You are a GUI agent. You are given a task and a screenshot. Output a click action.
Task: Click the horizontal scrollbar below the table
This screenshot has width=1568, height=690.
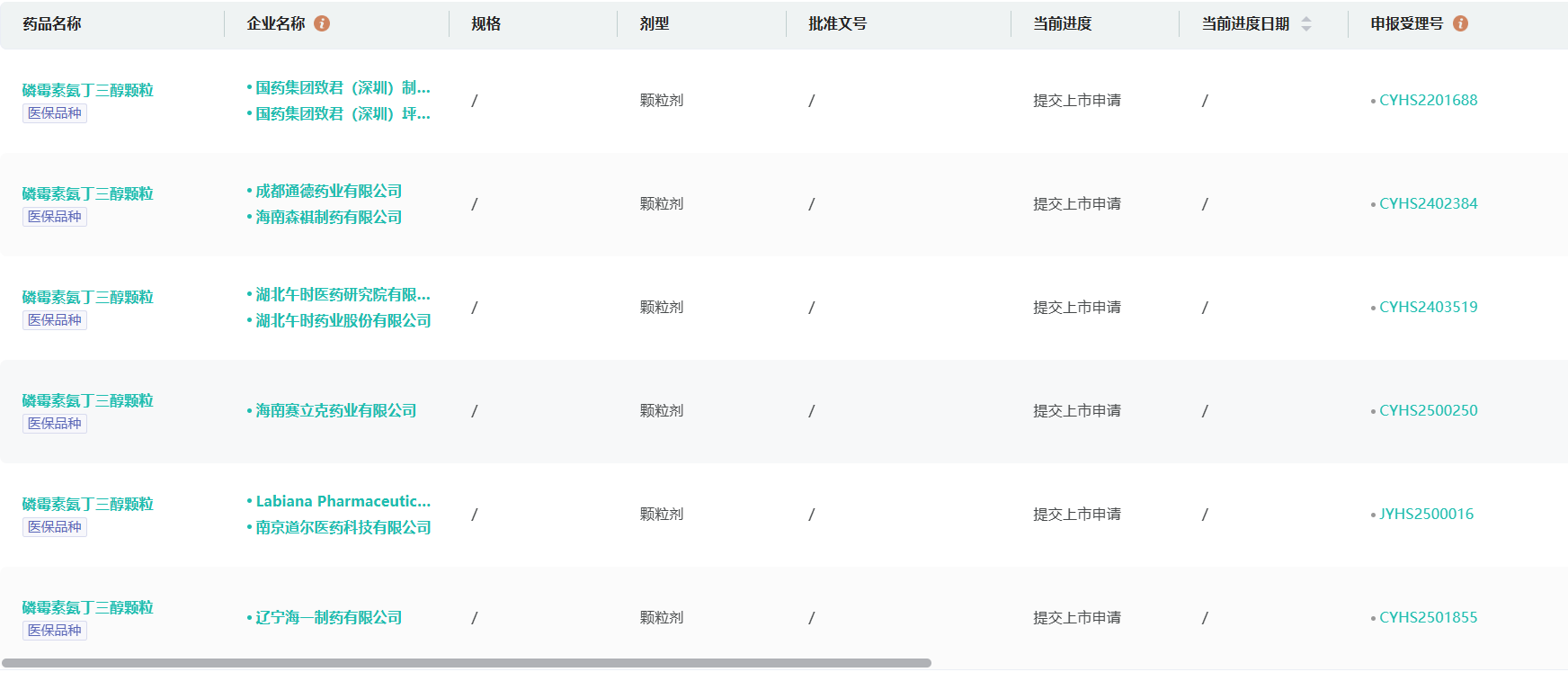click(466, 663)
